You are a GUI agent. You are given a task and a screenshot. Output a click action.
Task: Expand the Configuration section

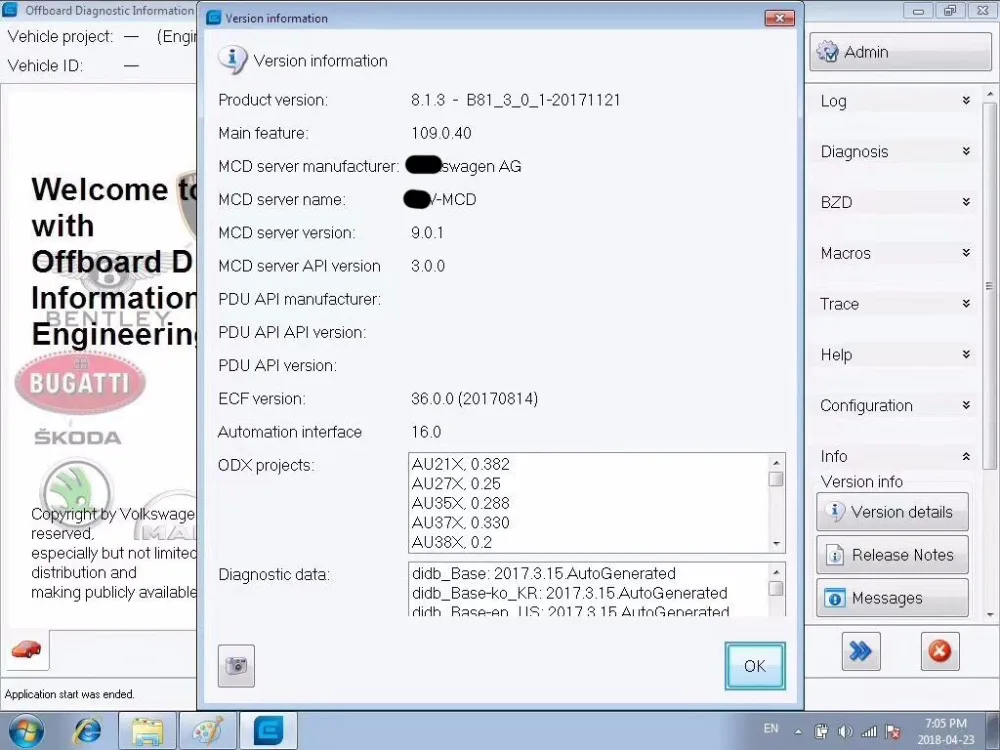(895, 406)
